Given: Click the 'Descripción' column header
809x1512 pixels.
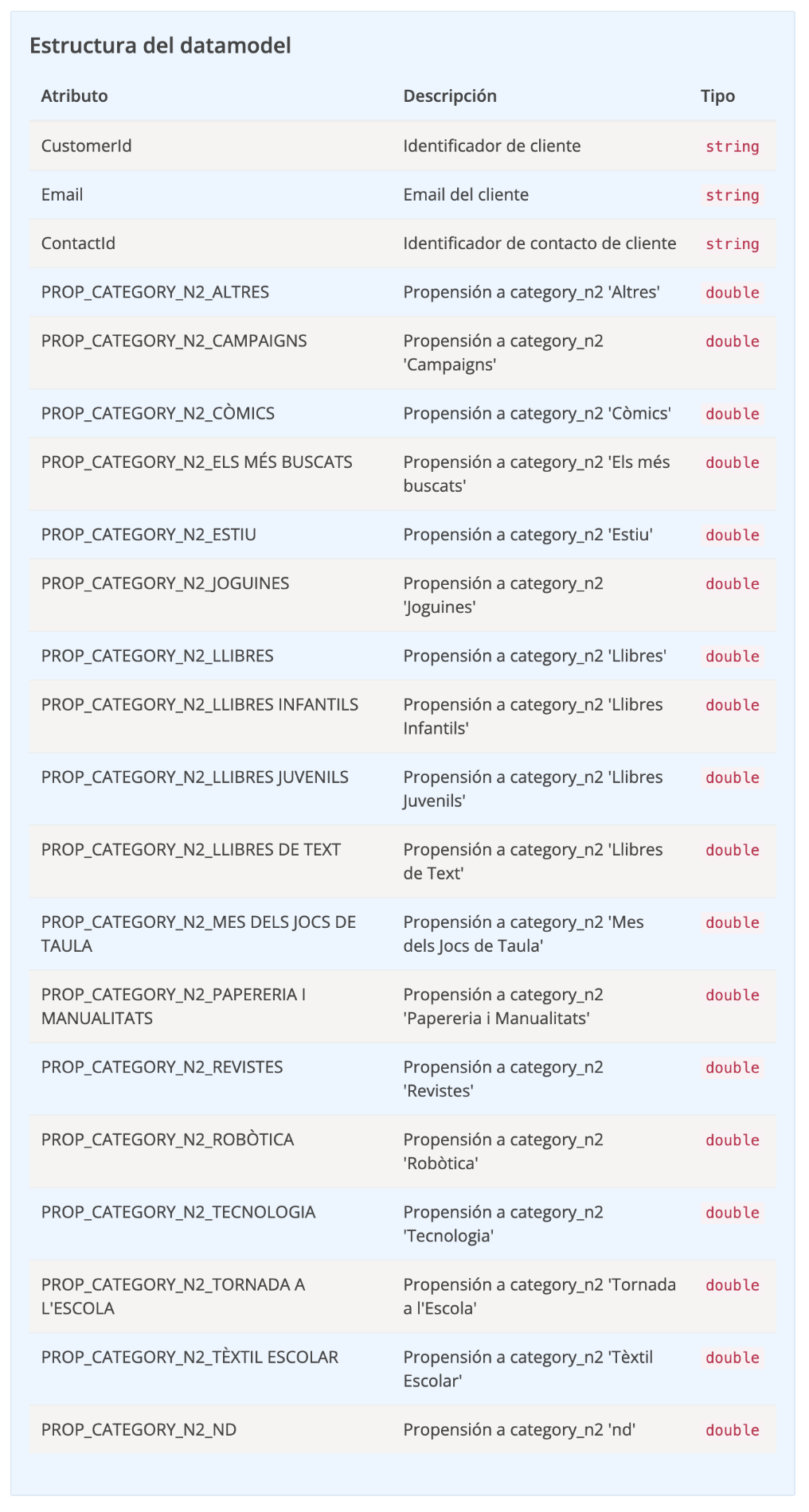Looking at the screenshot, I should tap(449, 96).
